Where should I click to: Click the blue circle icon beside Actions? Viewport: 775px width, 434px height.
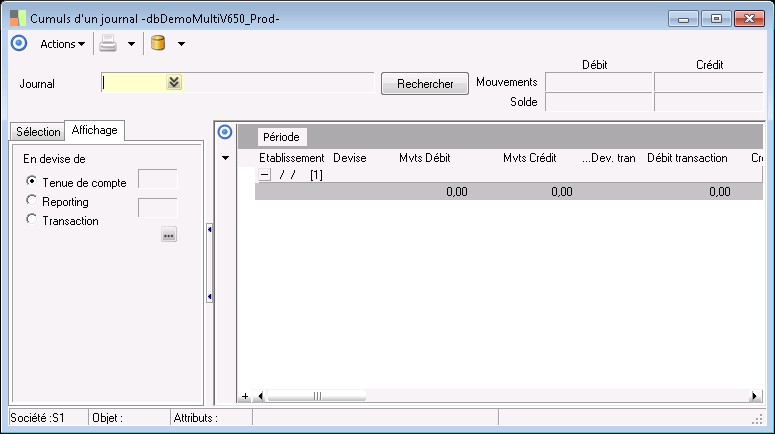[19, 43]
